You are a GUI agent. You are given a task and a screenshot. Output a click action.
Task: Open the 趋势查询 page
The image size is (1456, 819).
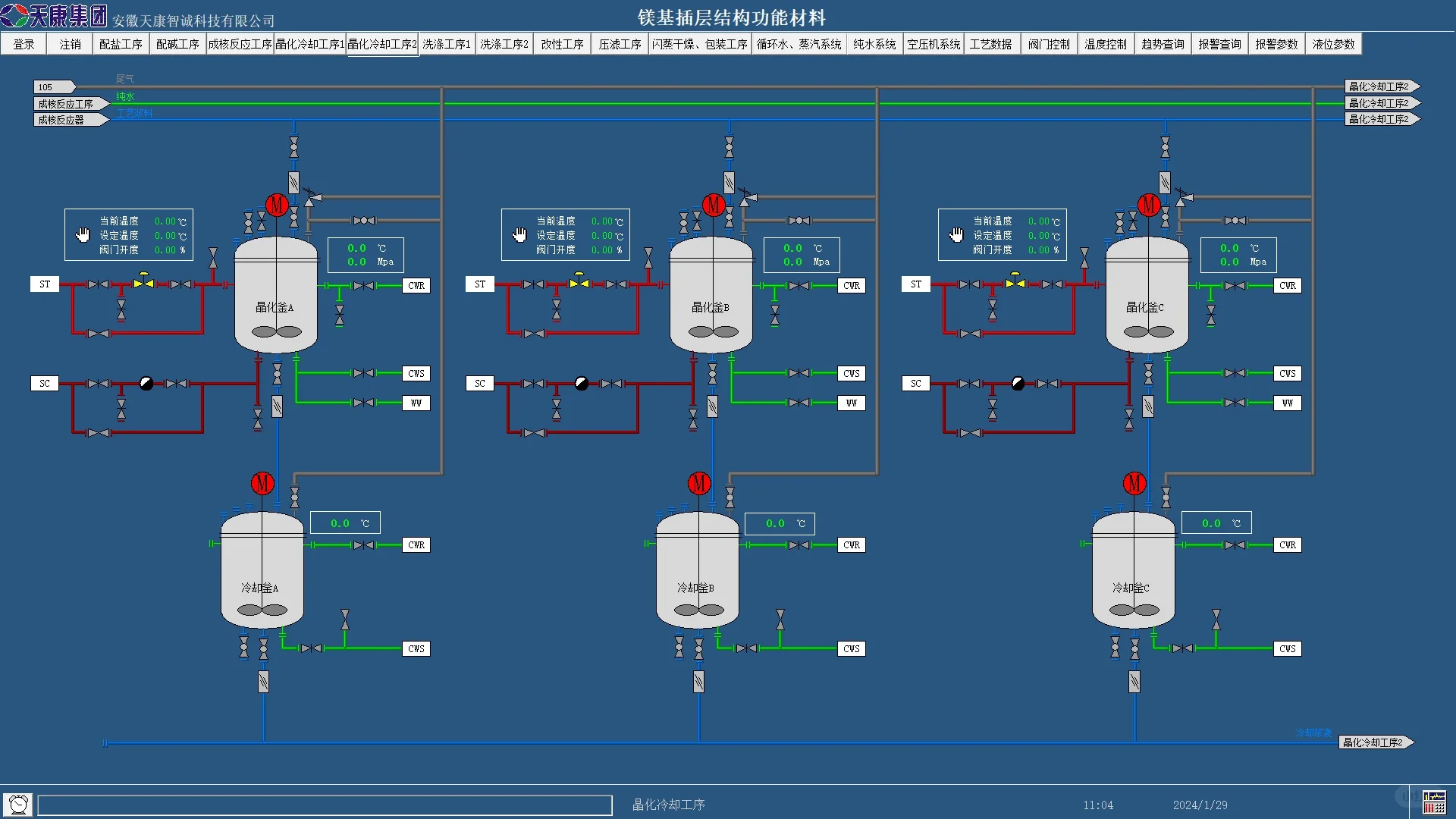[1163, 44]
